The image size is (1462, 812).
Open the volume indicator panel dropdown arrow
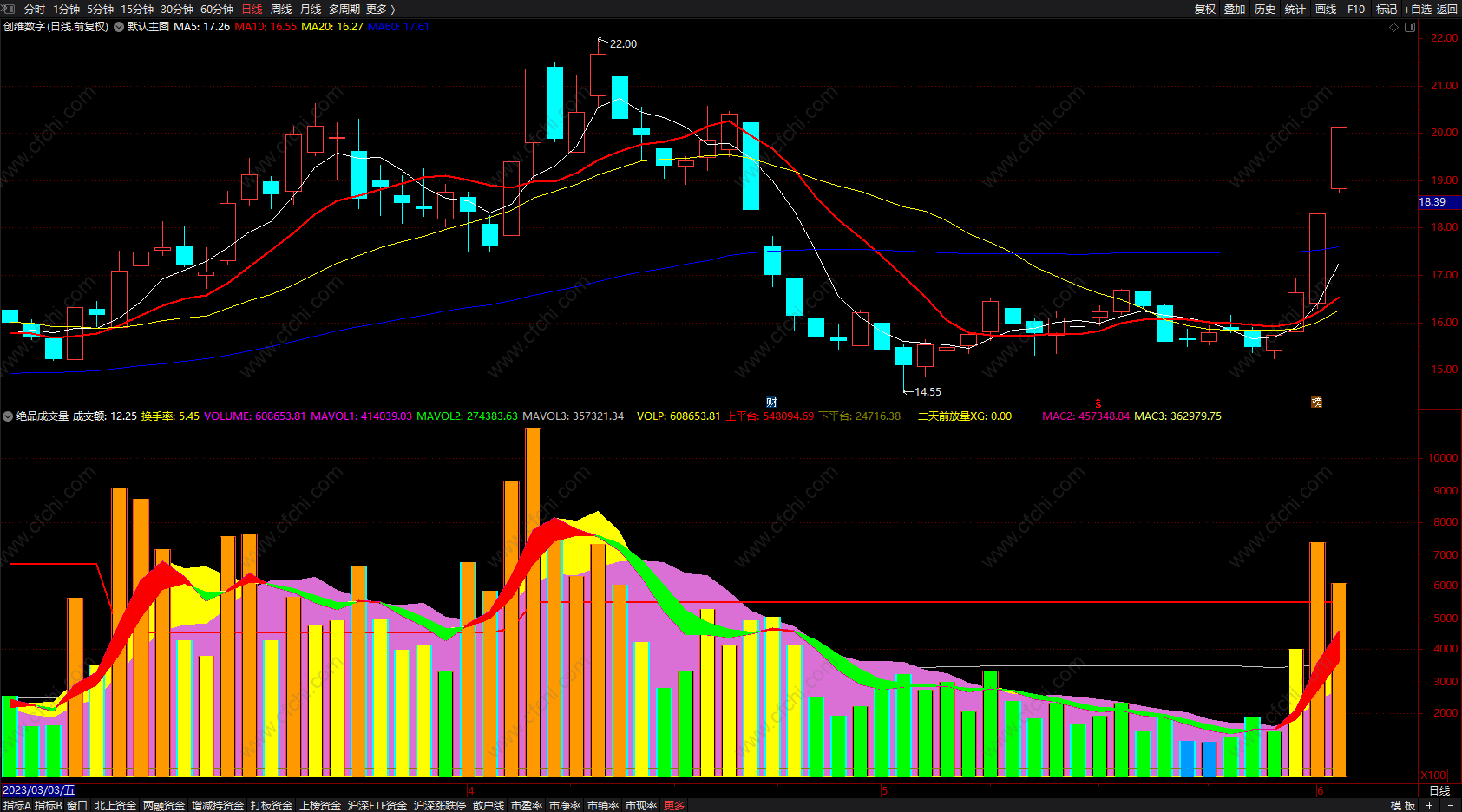(x=8, y=416)
